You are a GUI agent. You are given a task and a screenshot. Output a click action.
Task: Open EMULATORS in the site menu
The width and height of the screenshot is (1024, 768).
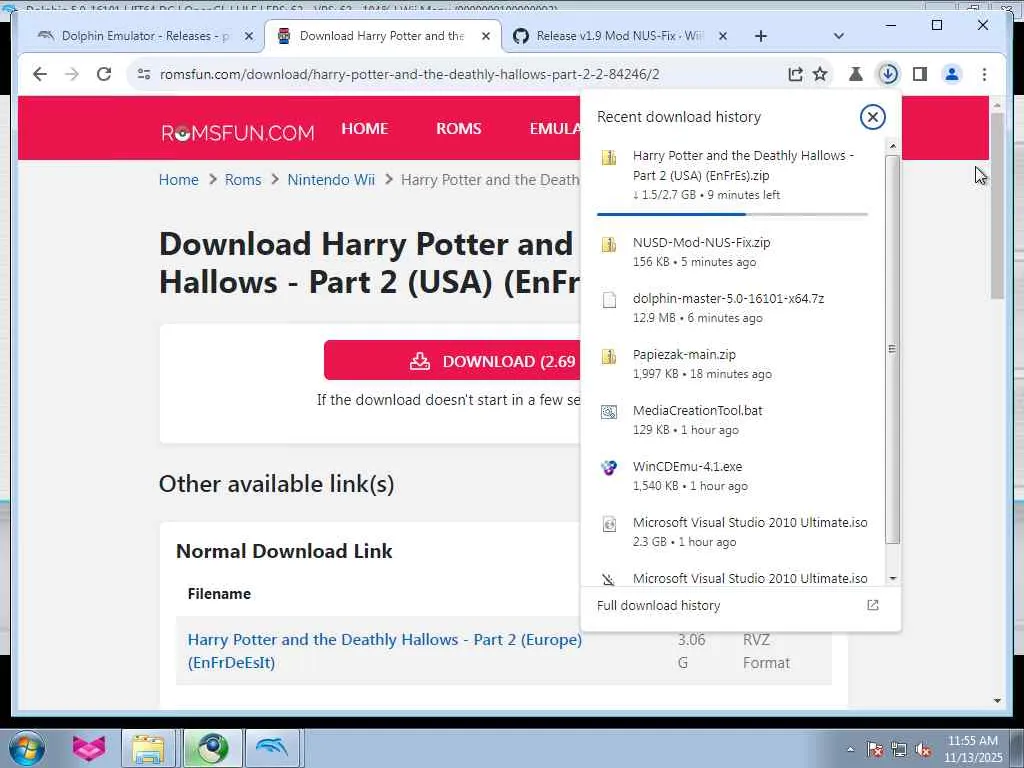(554, 129)
